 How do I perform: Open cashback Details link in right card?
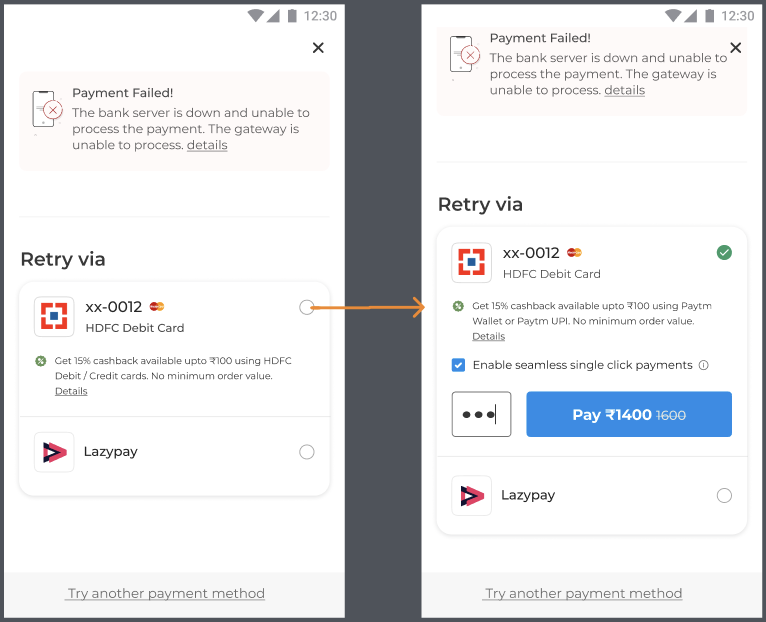488,336
